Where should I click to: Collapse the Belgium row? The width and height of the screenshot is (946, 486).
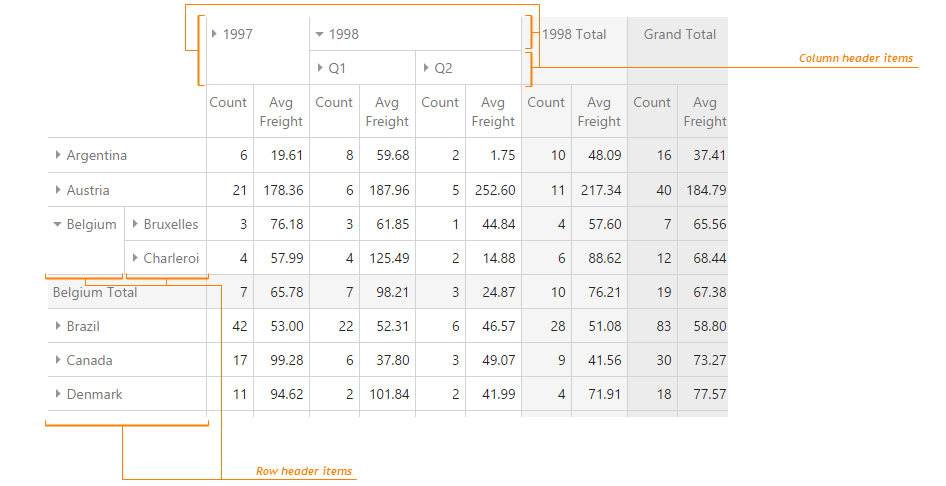[x=57, y=225]
